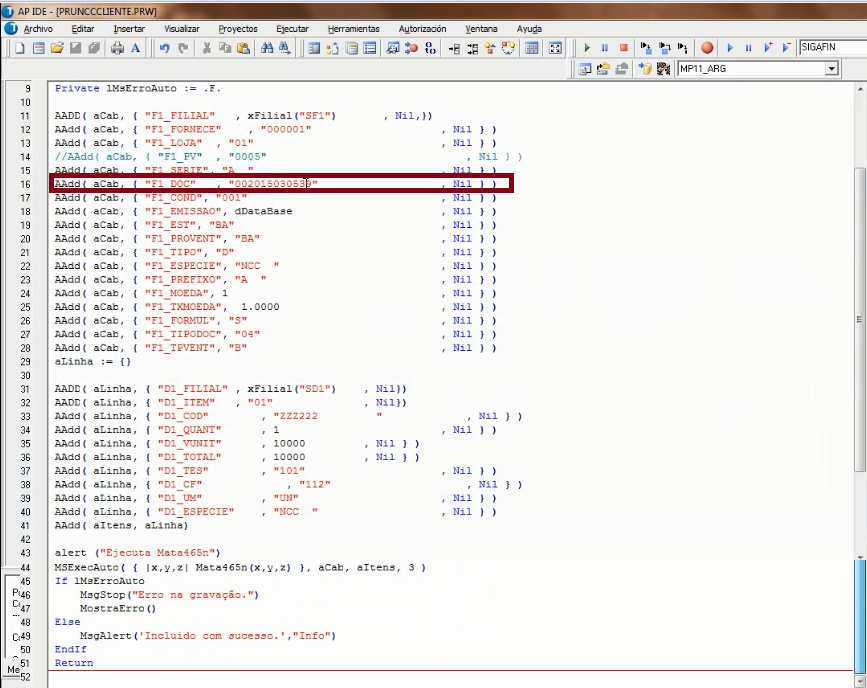Click the editor scrollbar up arrow
Screen dimensions: 867x688
pos(860,89)
